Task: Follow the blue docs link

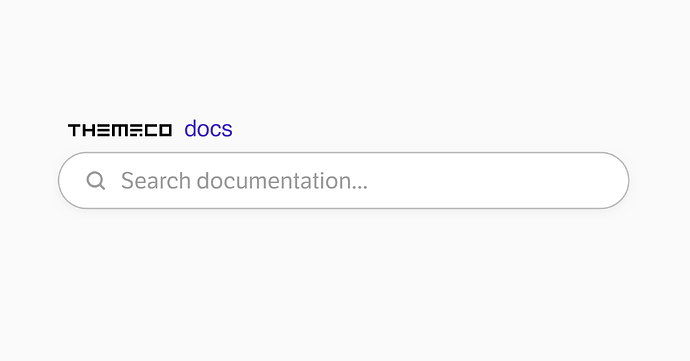Action: click(x=208, y=129)
